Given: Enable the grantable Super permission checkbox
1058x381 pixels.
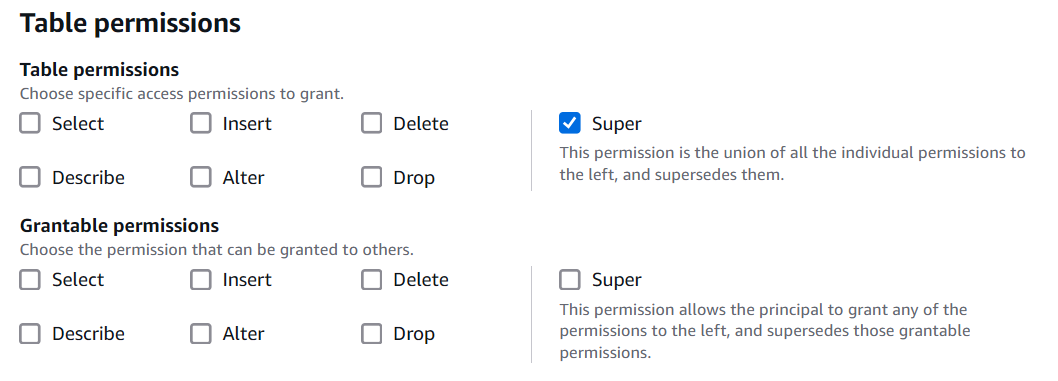Looking at the screenshot, I should click(569, 279).
